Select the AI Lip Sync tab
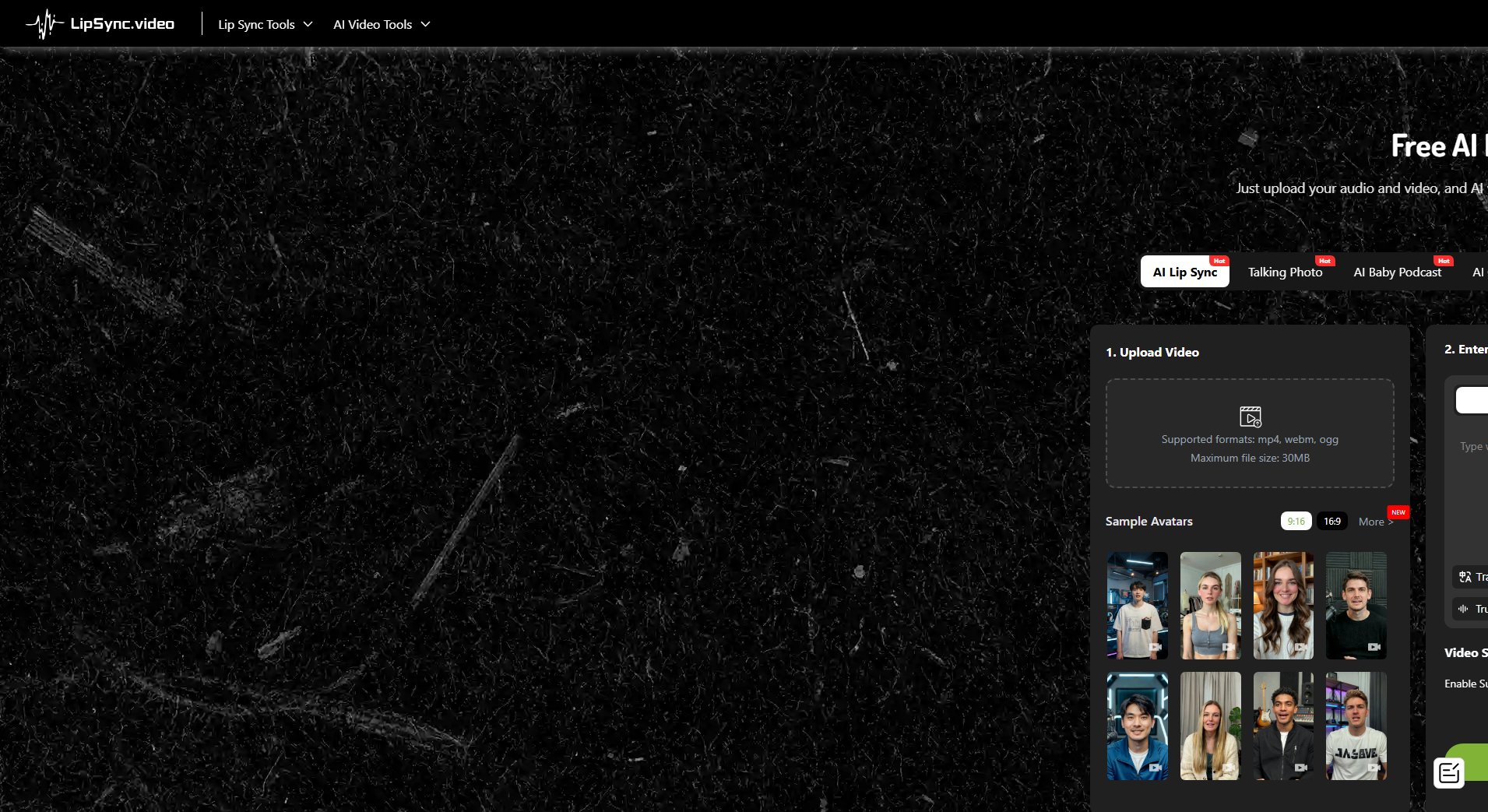This screenshot has width=1488, height=812. (x=1184, y=272)
